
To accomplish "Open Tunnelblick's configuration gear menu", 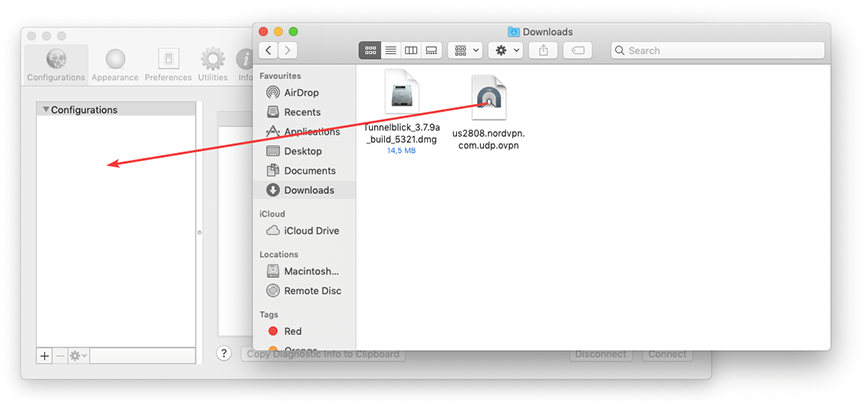I will (x=77, y=355).
